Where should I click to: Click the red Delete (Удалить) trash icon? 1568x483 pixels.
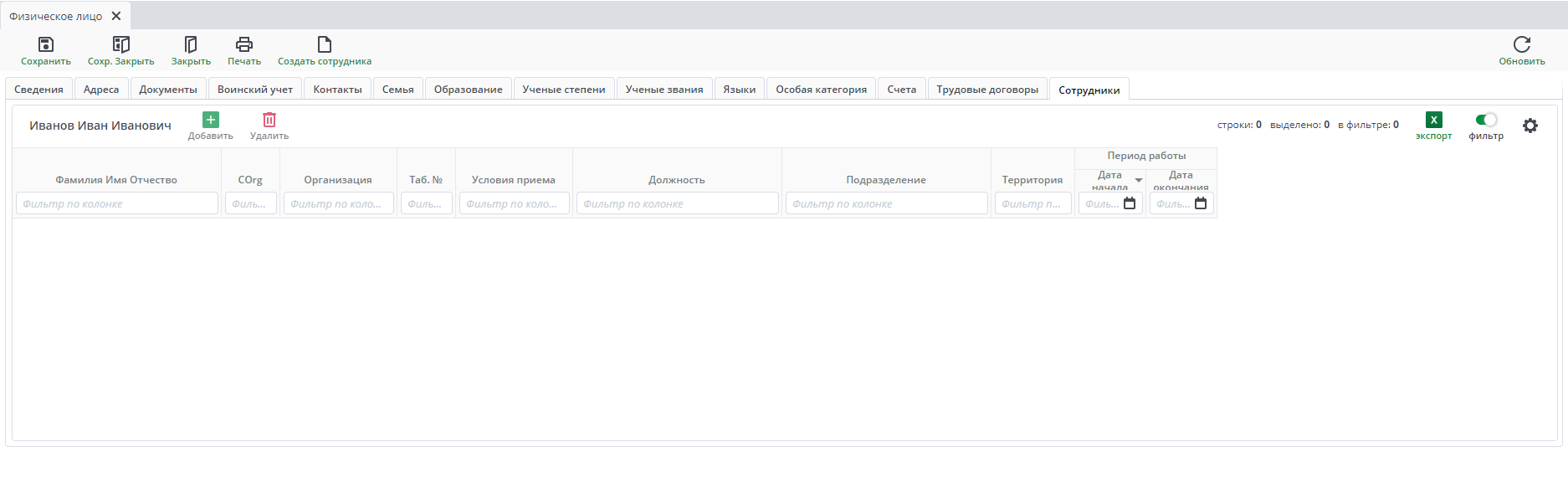[x=269, y=120]
